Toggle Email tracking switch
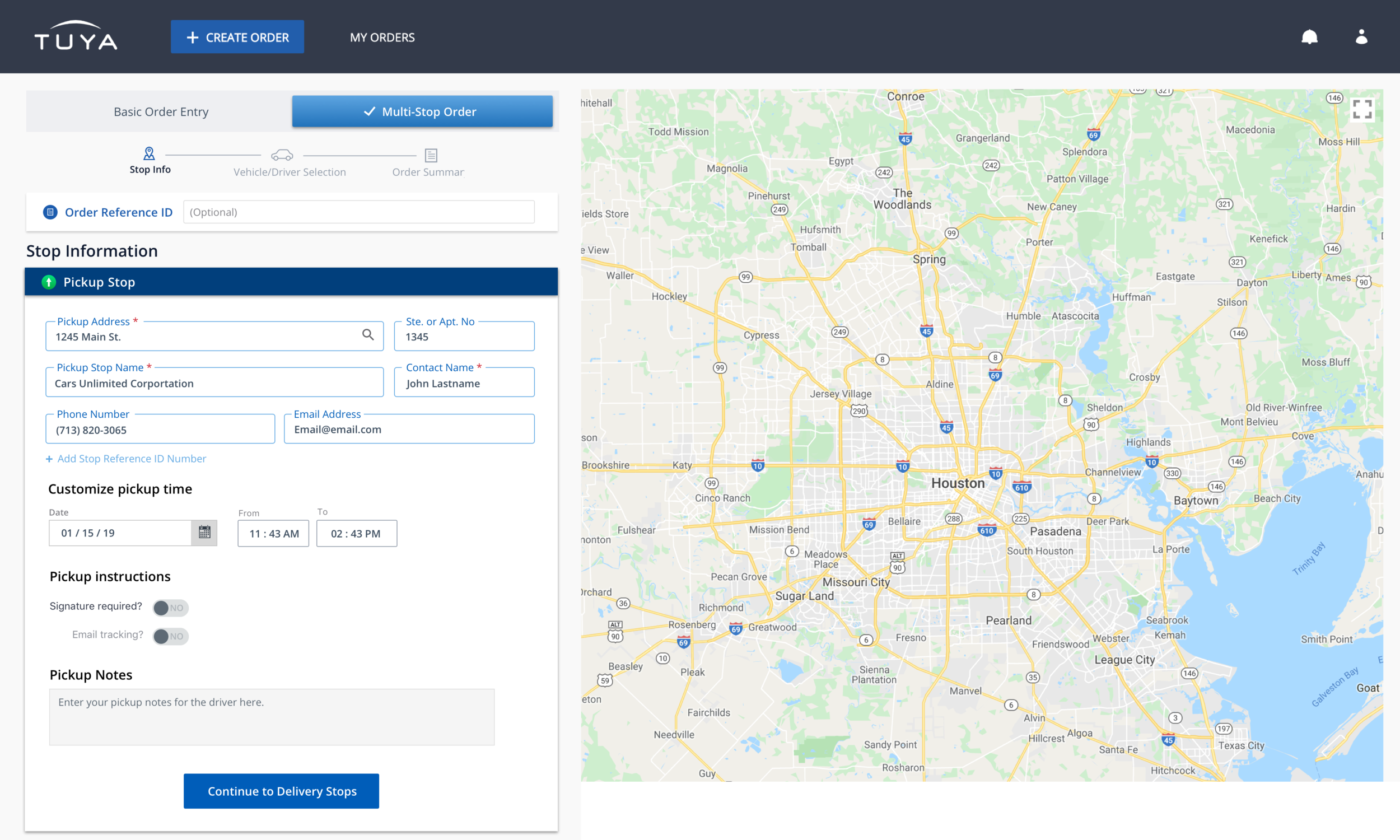This screenshot has width=1400, height=840. 170,636
